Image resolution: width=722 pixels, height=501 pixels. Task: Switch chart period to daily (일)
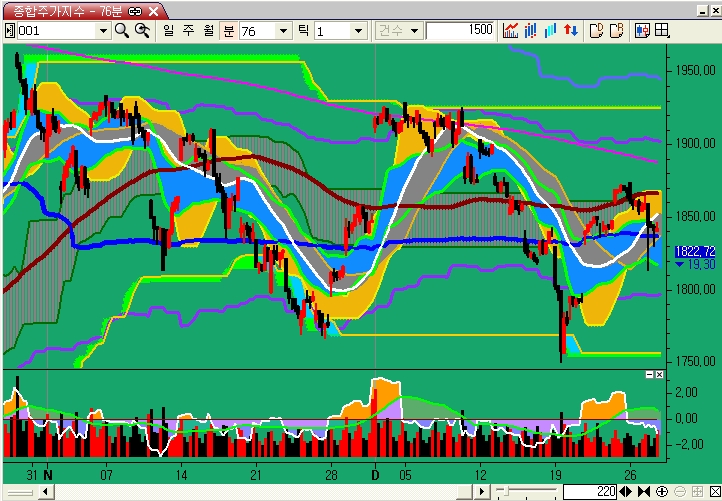[168, 31]
